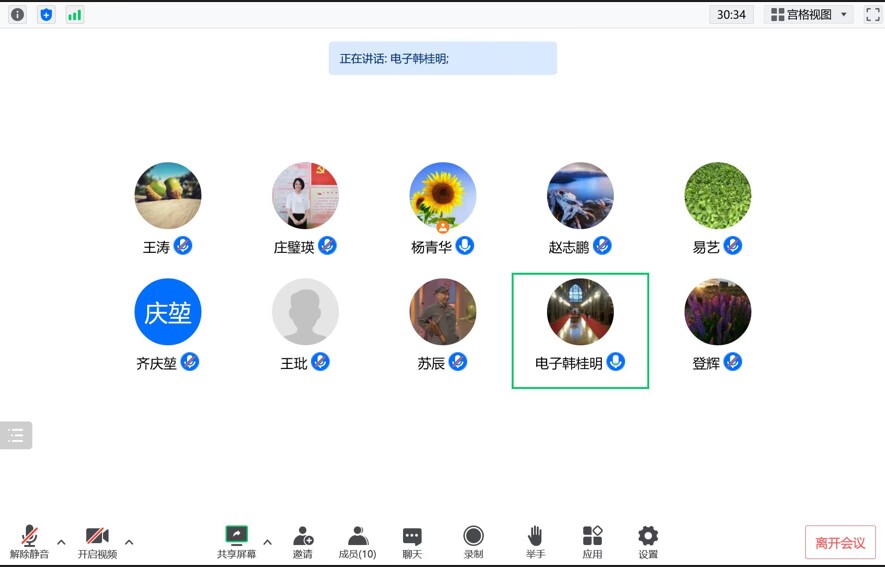Viewport: 885px width, 567px height.
Task: Expand video options arrow next to 开启视频
Action: (129, 542)
